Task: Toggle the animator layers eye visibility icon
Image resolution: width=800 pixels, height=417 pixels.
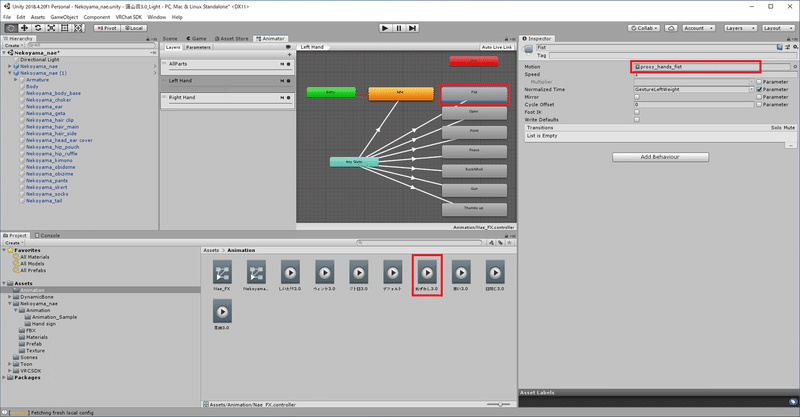Action: coord(288,47)
